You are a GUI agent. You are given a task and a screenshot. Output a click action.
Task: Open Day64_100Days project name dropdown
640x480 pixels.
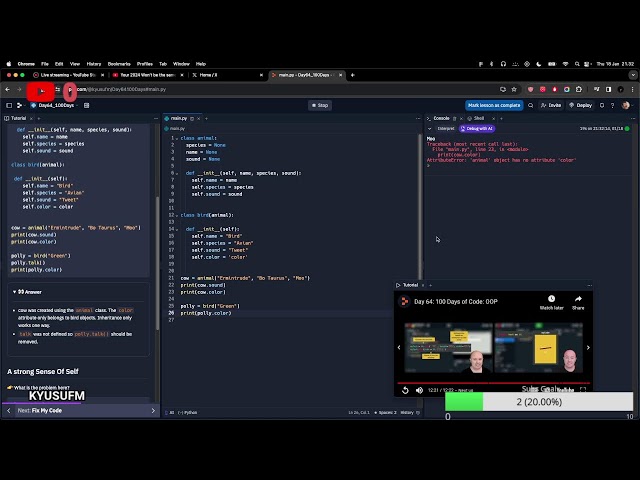pos(55,105)
